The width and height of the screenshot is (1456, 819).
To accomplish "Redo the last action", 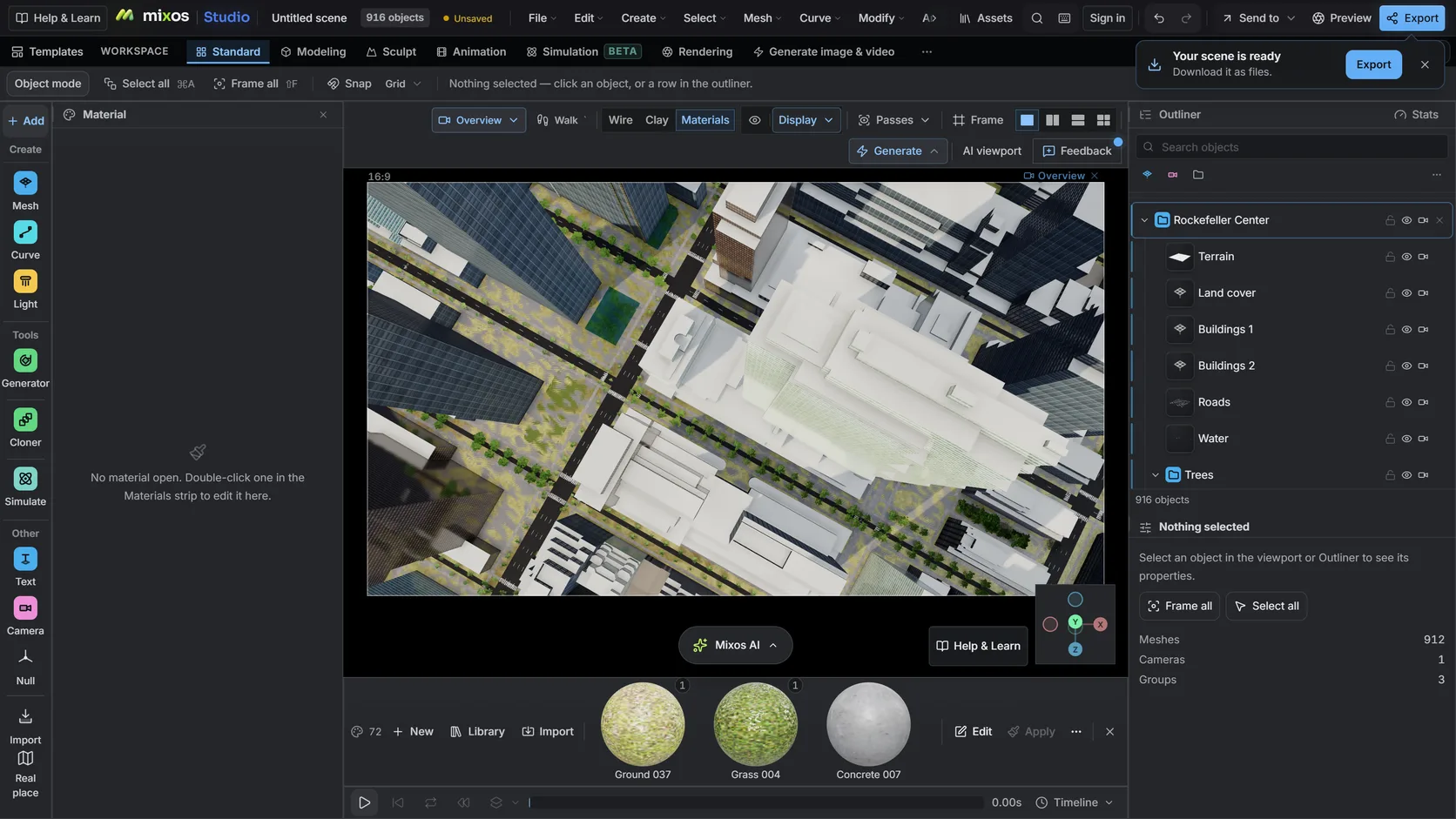I will (x=1186, y=18).
